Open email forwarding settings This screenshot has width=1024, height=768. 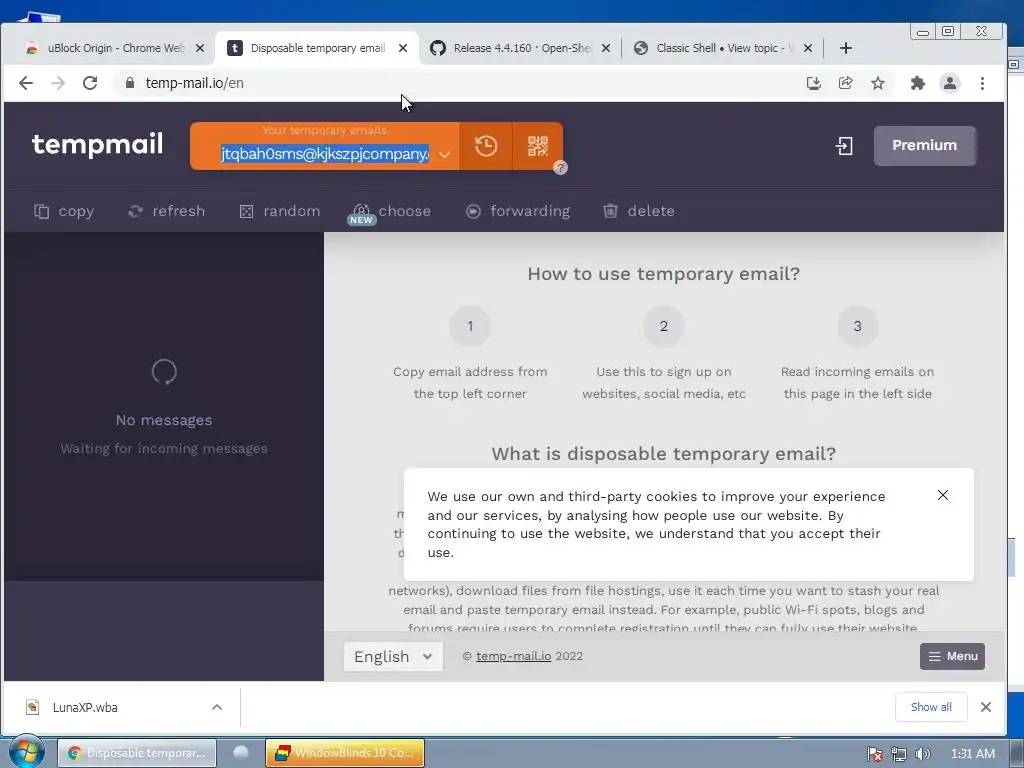pyautogui.click(x=518, y=211)
